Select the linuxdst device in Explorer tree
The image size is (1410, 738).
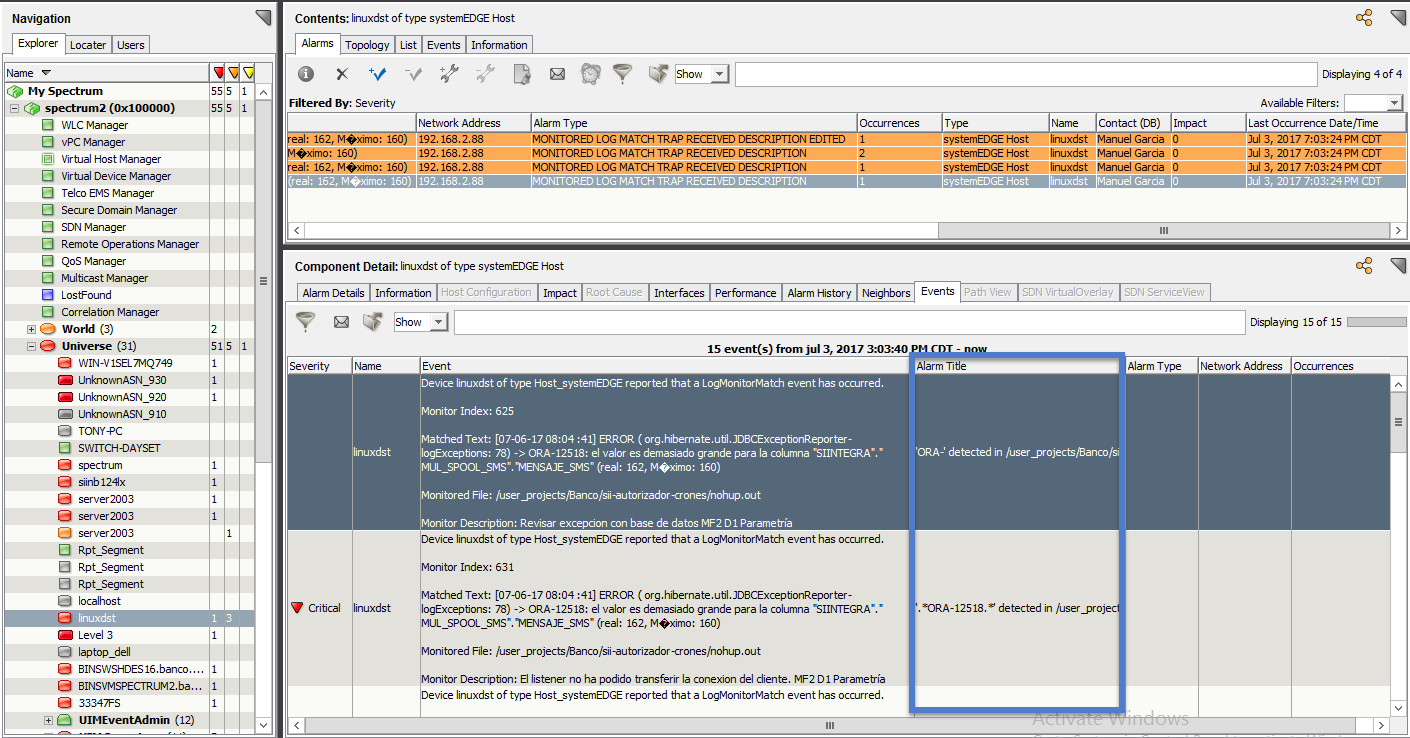pos(99,618)
